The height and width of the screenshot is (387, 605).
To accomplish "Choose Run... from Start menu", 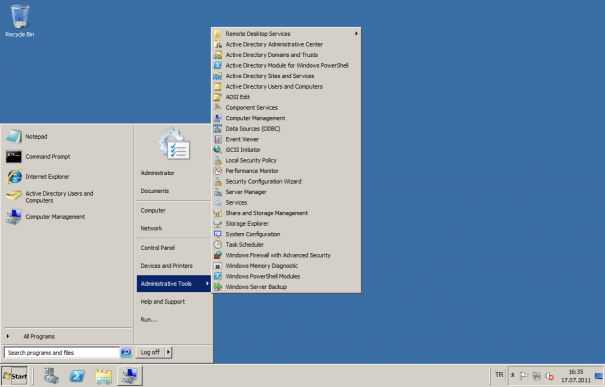I will [149, 319].
